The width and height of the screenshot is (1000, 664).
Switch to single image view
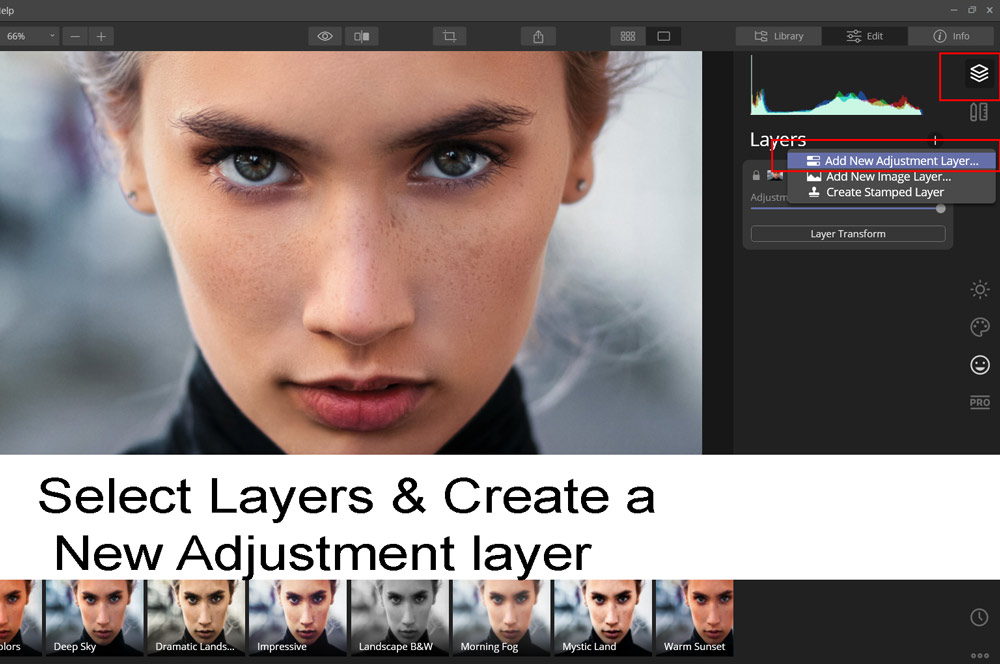(x=663, y=36)
